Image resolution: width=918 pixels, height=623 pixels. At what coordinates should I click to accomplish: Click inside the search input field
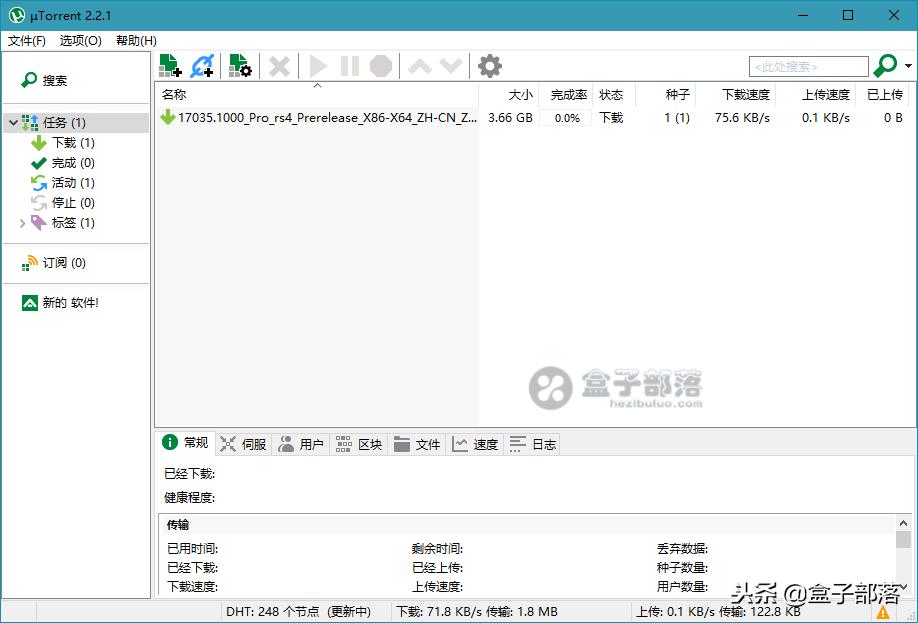(x=810, y=65)
